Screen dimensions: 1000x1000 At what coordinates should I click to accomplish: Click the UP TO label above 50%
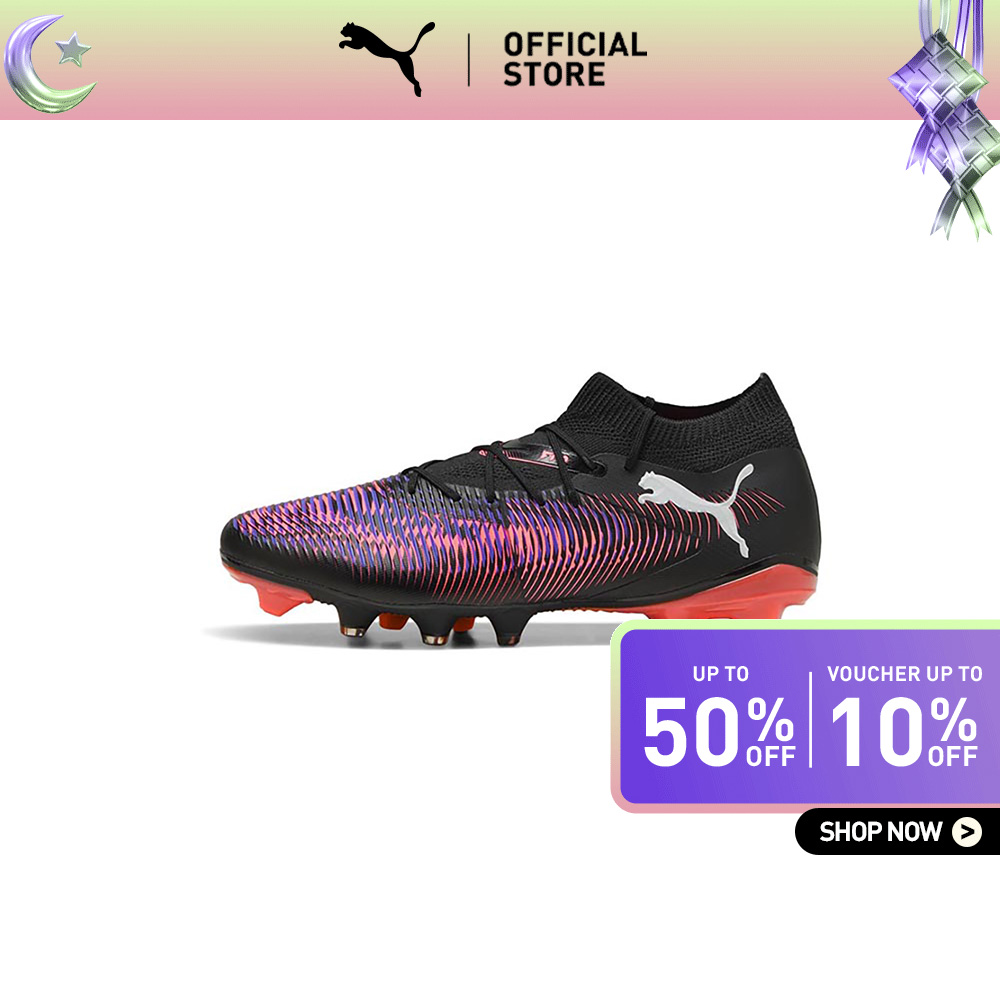pos(721,674)
